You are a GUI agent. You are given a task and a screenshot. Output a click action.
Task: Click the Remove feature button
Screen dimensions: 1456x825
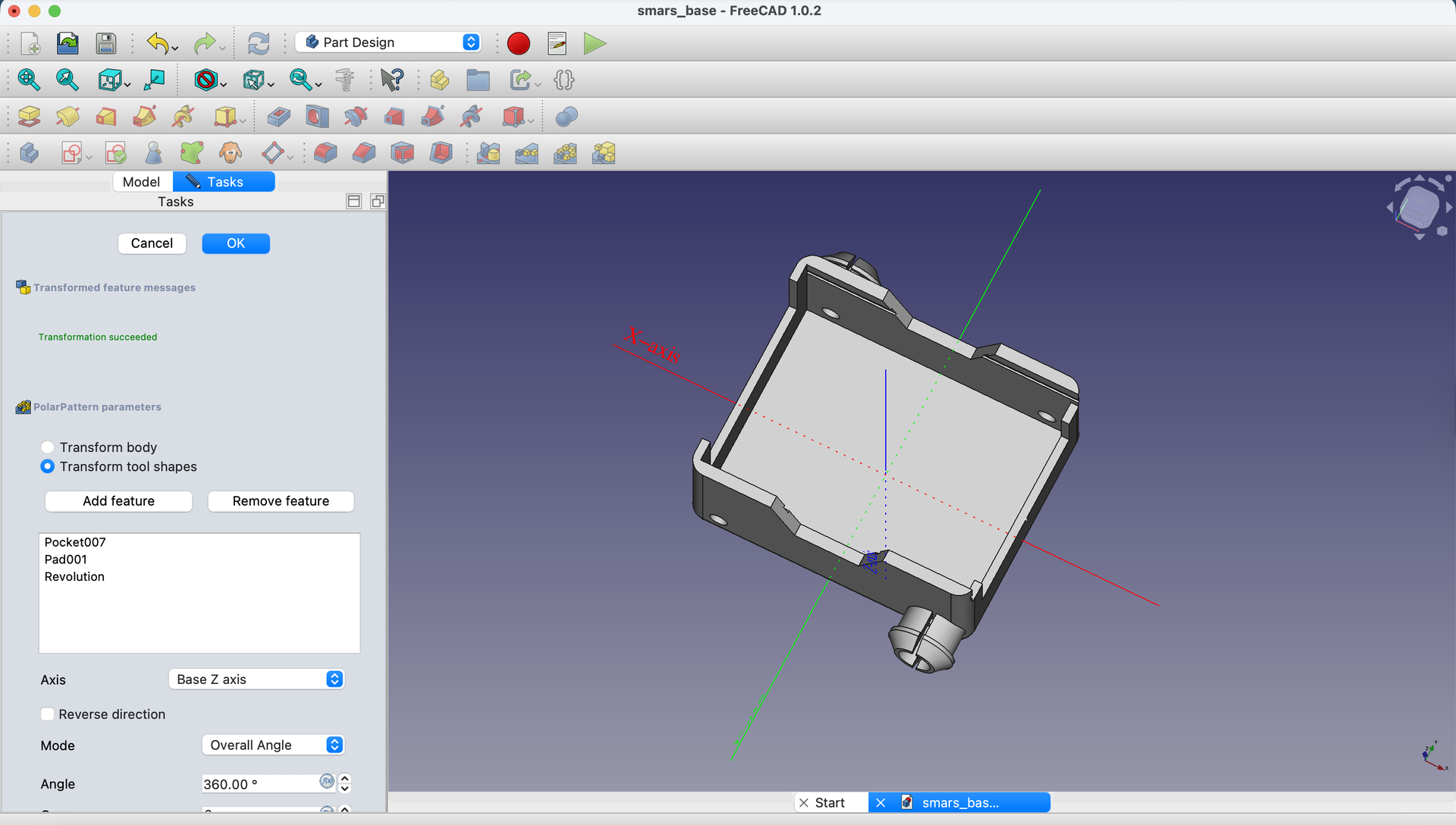(281, 501)
